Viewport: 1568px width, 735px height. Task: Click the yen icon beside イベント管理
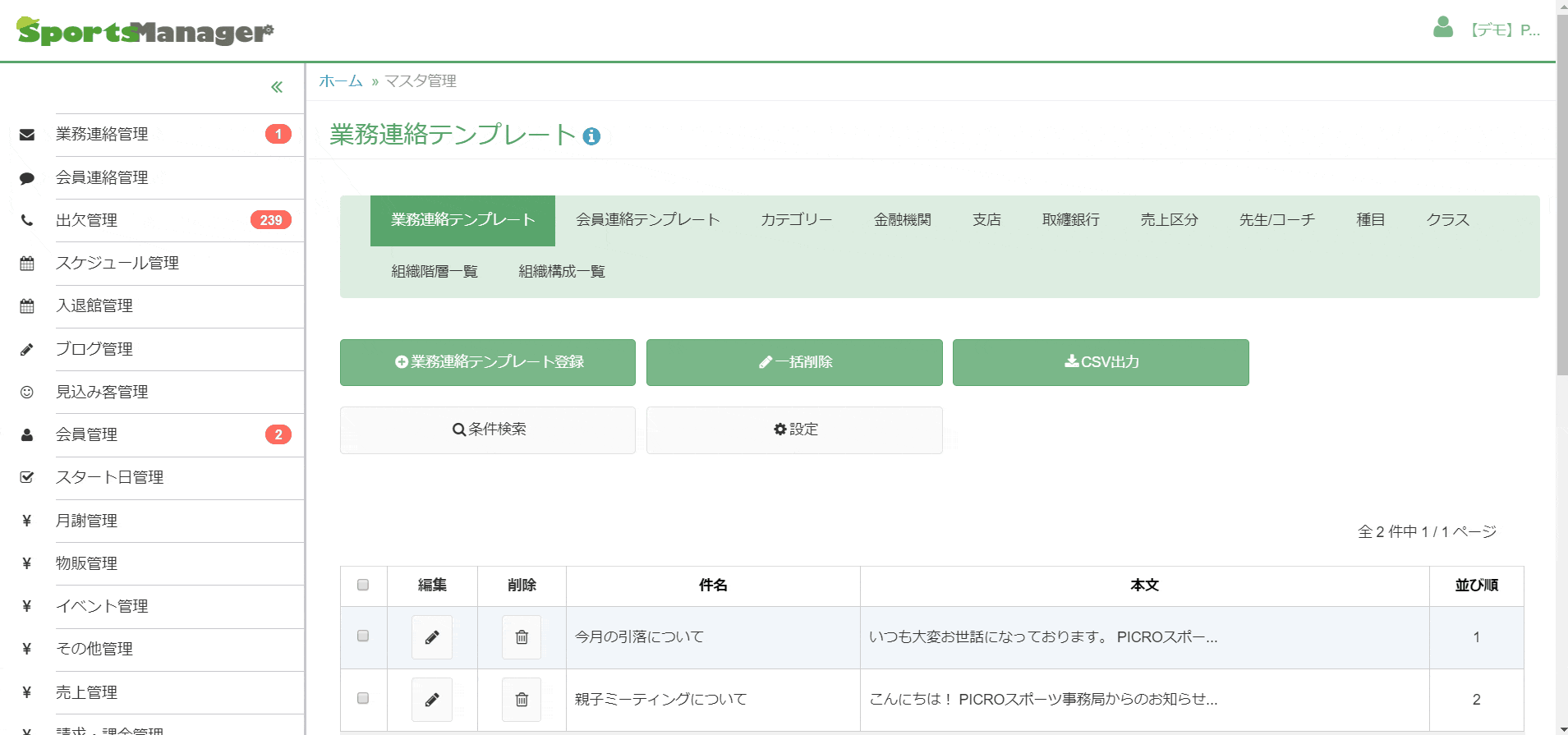pyautogui.click(x=27, y=606)
